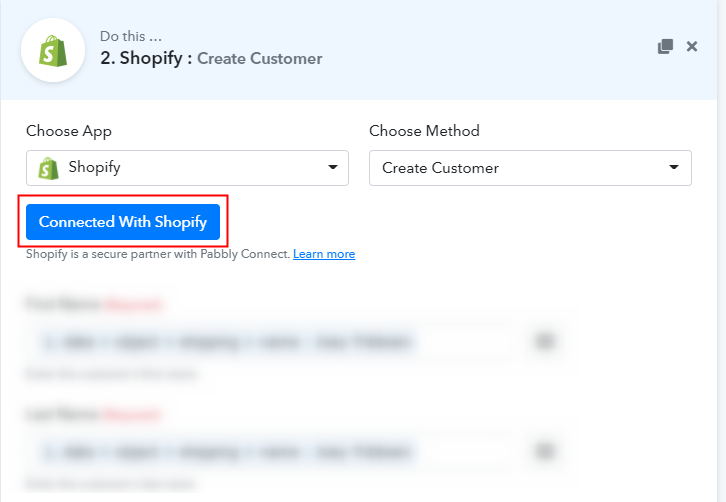Click the Connected With Shopify button
The height and width of the screenshot is (502, 726).
[123, 222]
